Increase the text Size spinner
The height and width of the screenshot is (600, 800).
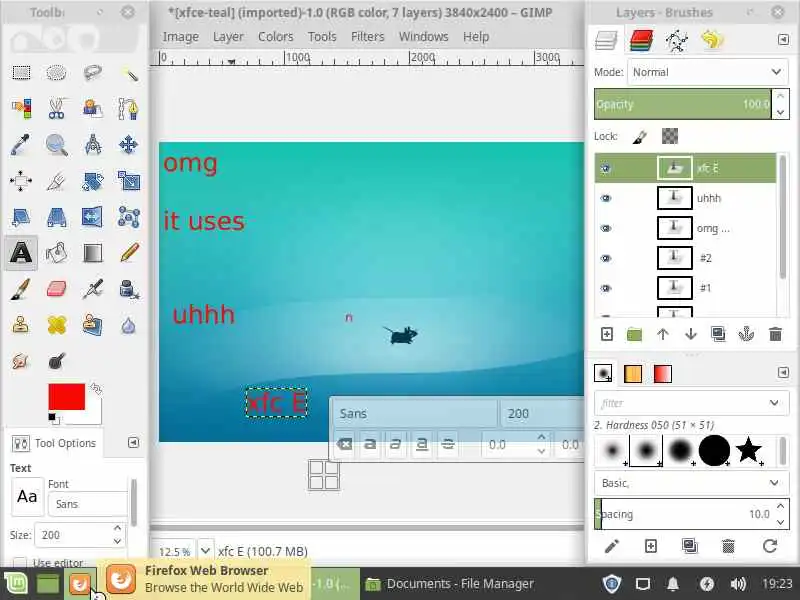[x=117, y=529]
